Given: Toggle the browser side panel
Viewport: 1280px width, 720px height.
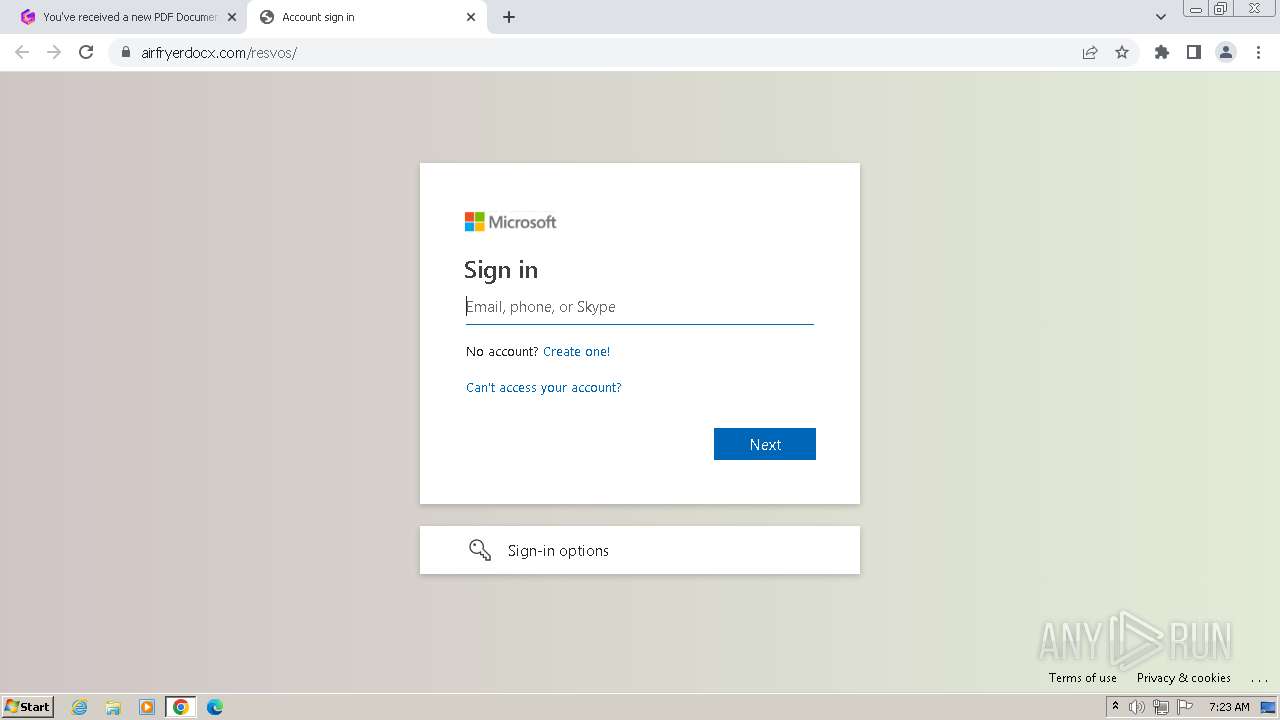Looking at the screenshot, I should (1194, 52).
